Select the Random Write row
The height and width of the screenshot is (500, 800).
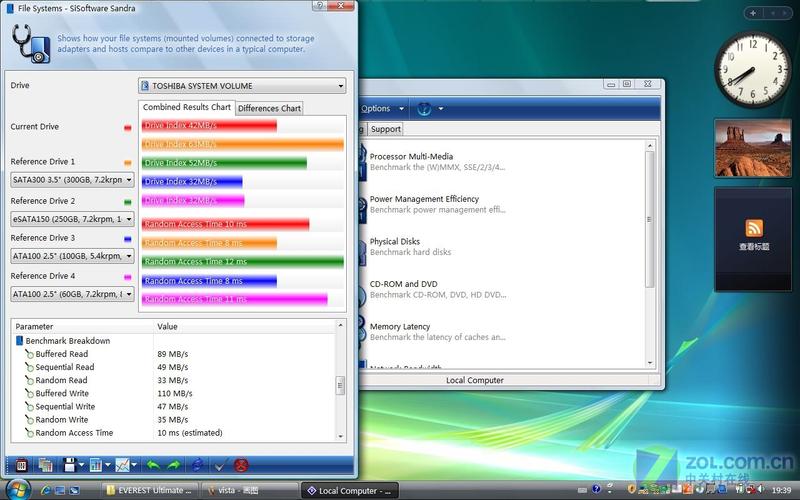point(173,419)
